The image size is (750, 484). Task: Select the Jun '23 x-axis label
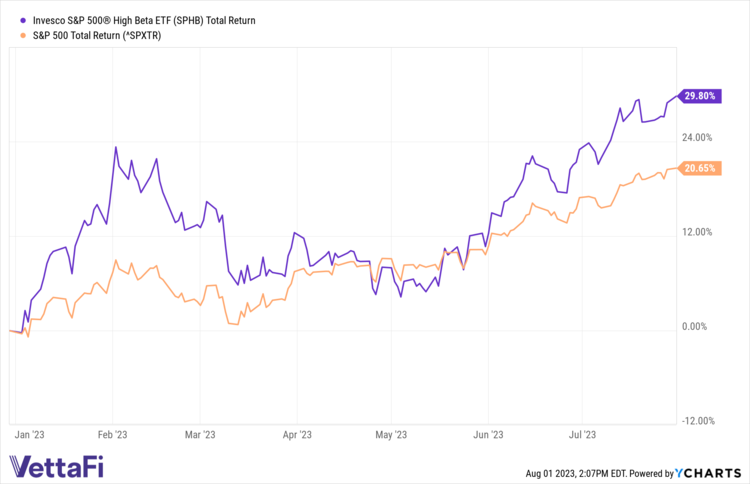tap(486, 435)
